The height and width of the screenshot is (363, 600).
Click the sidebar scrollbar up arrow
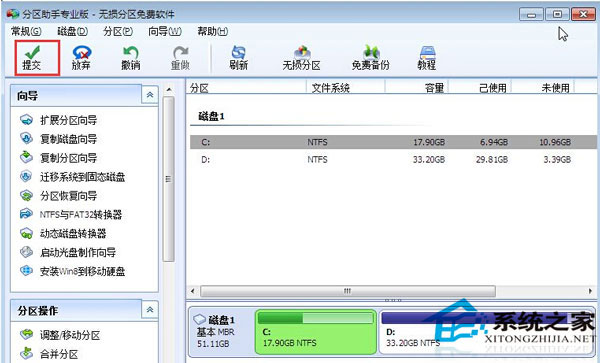tap(169, 90)
